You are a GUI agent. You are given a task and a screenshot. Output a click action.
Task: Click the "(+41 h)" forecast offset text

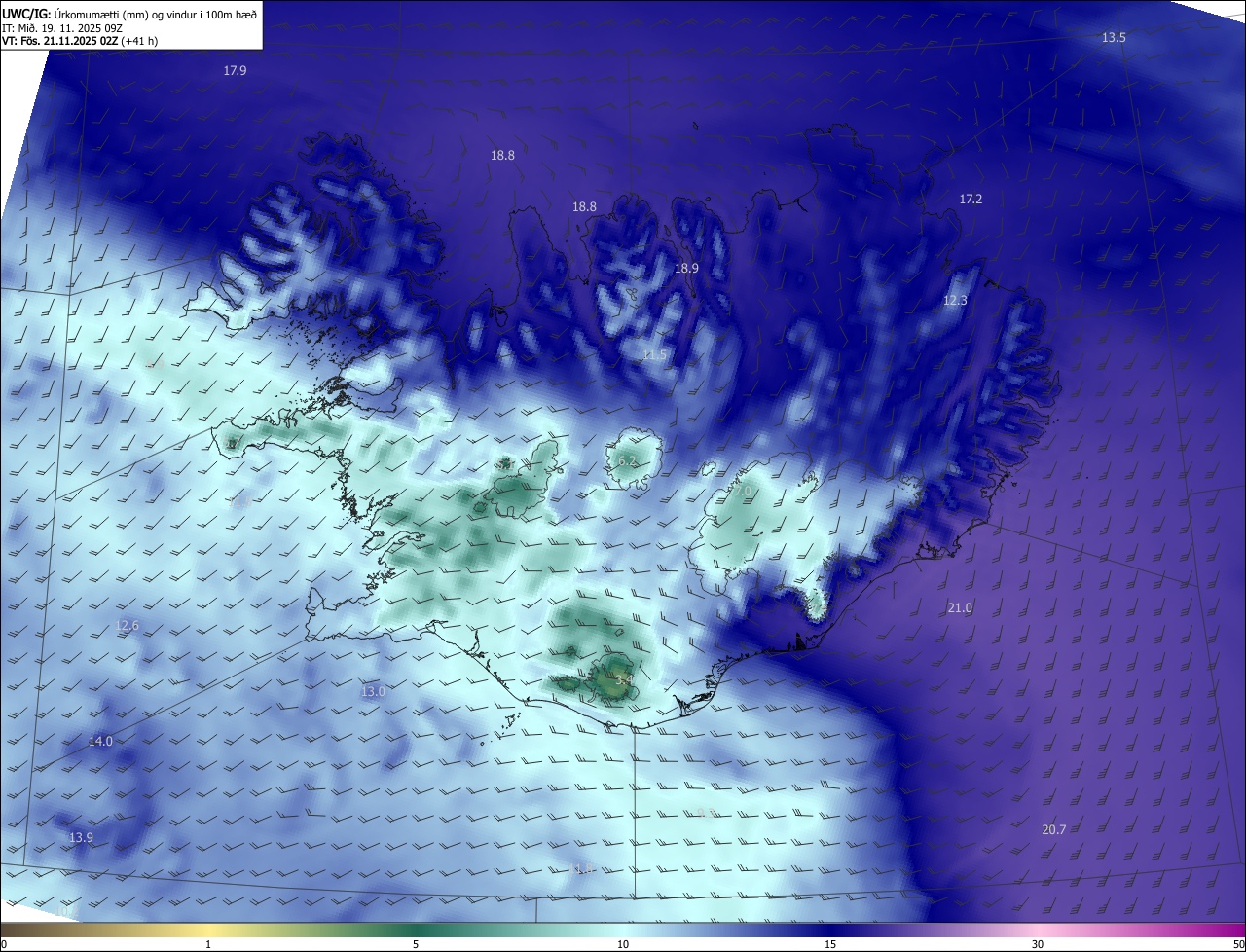pyautogui.click(x=139, y=41)
